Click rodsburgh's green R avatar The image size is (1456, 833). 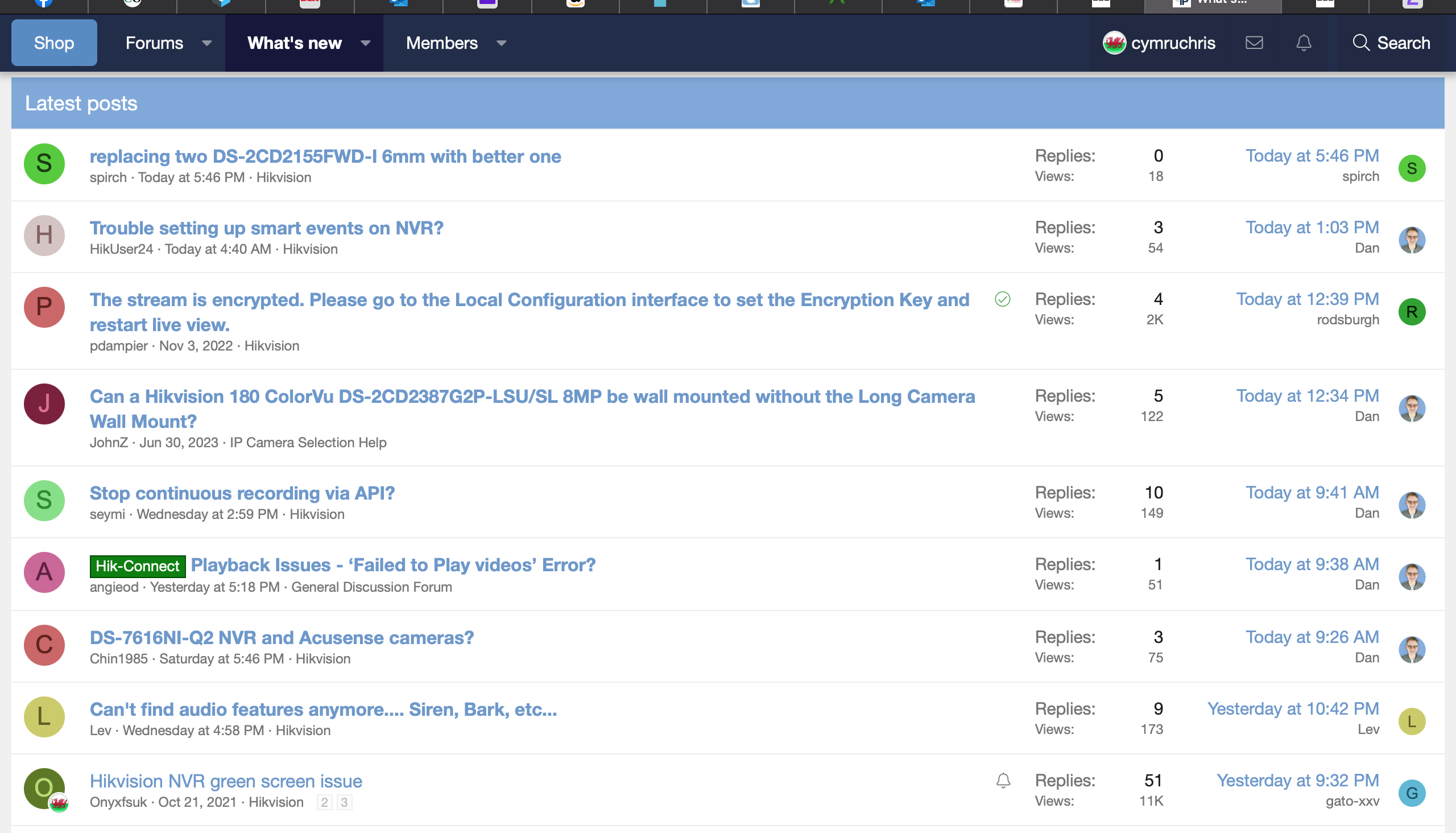tap(1412, 312)
